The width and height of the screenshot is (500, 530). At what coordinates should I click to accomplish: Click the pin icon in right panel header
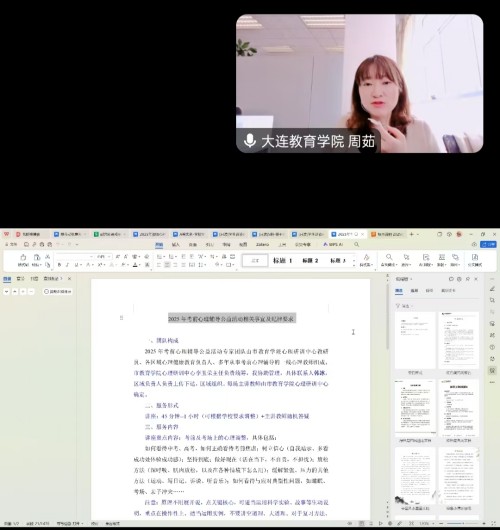[x=468, y=279]
